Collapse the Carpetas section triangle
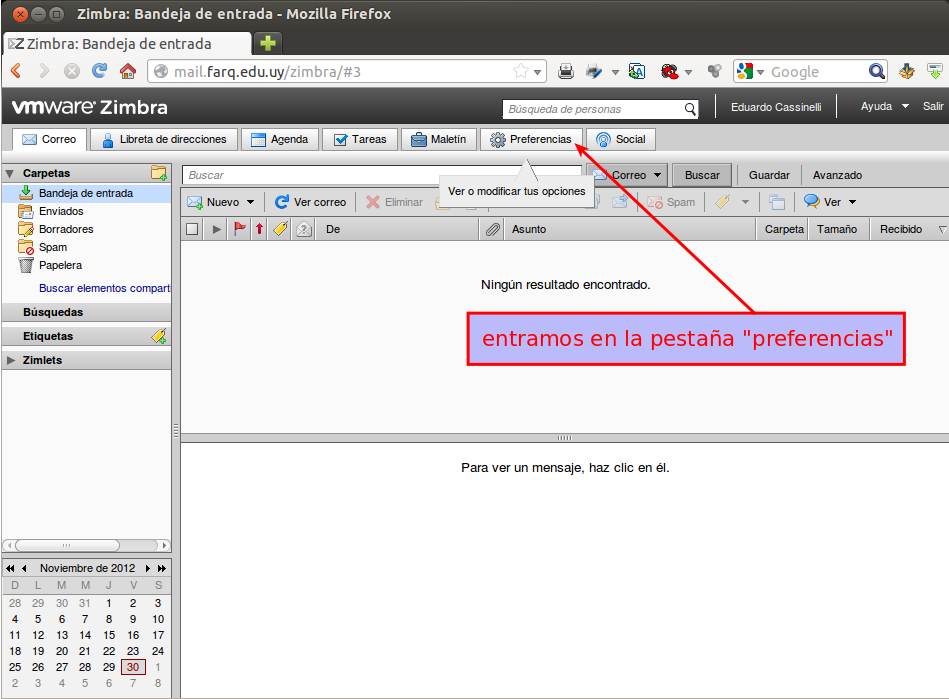This screenshot has height=699, width=949. [10, 174]
